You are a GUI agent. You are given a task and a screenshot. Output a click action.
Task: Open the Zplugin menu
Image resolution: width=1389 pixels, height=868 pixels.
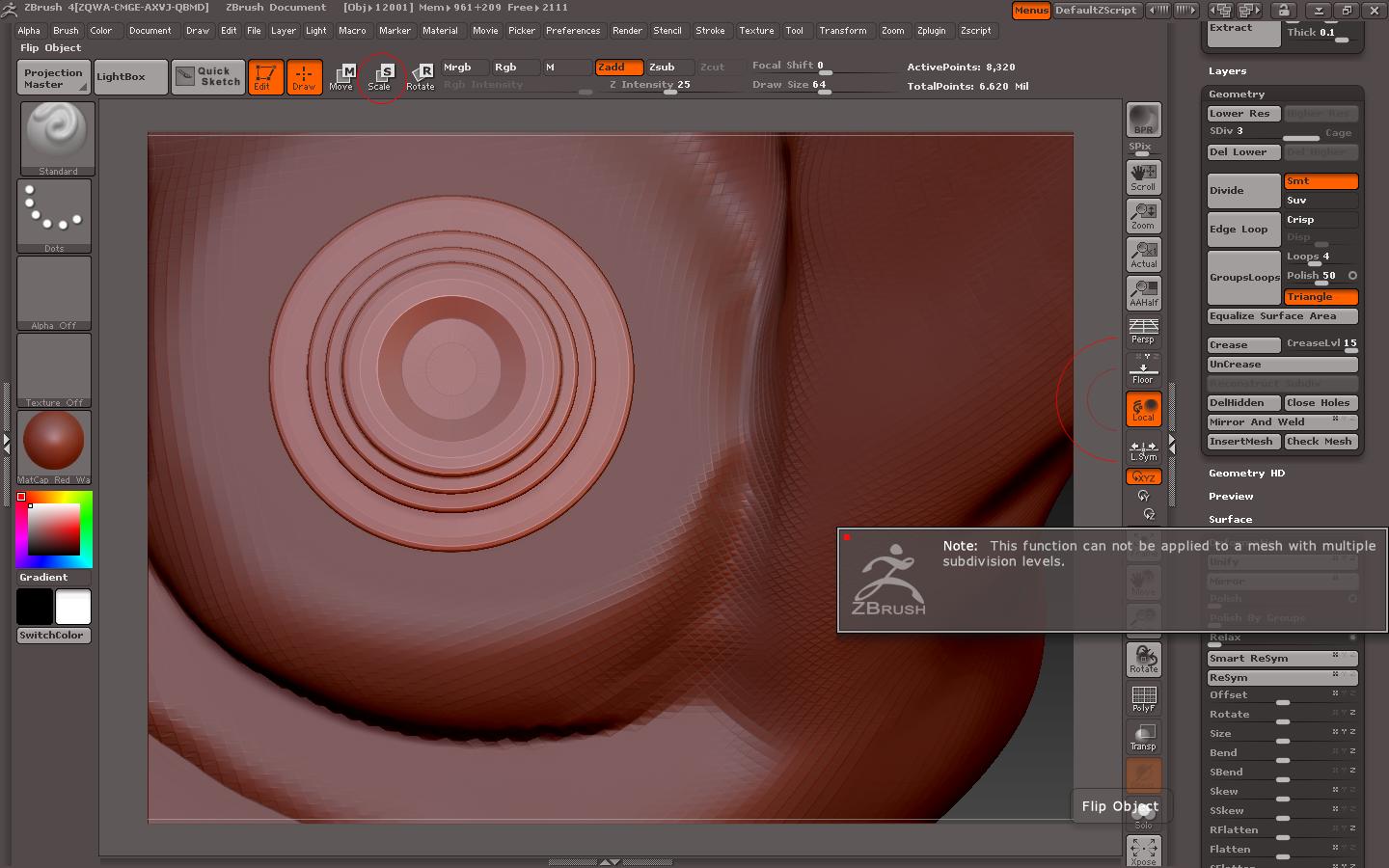tap(931, 31)
